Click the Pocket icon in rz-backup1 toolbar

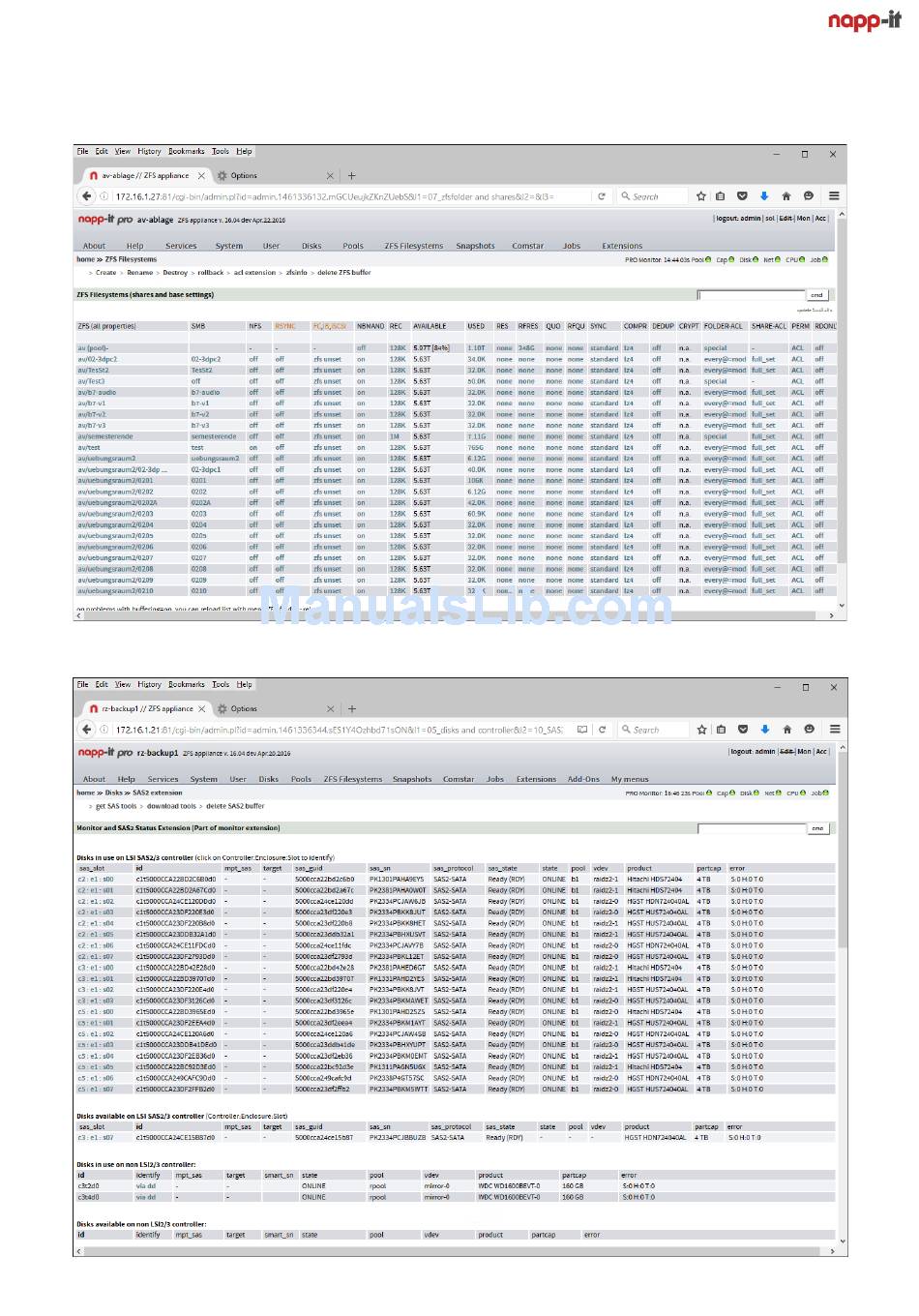pyautogui.click(x=743, y=730)
